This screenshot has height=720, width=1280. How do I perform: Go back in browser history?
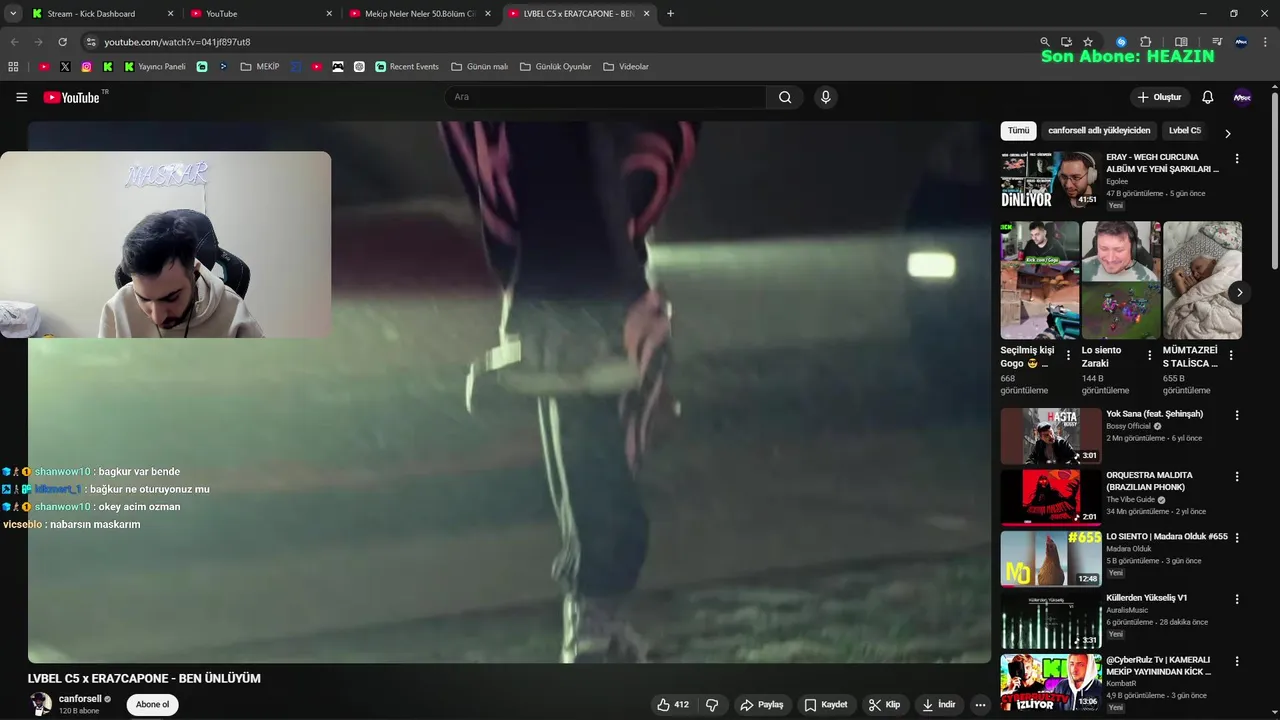(14, 42)
